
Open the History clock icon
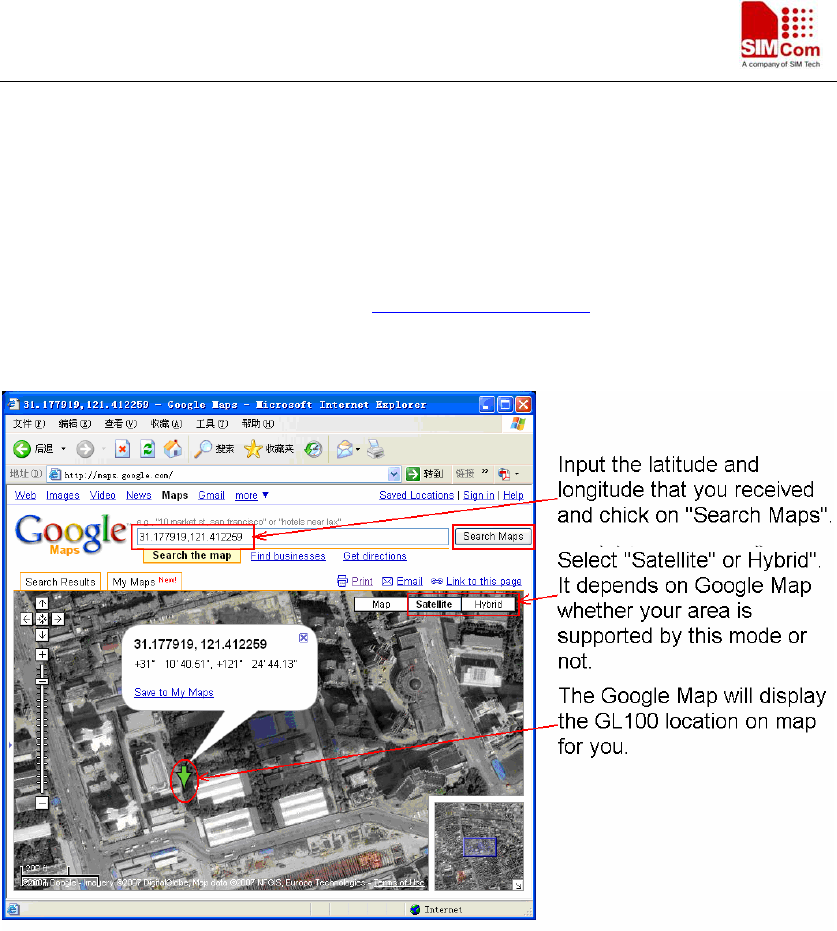[x=313, y=449]
